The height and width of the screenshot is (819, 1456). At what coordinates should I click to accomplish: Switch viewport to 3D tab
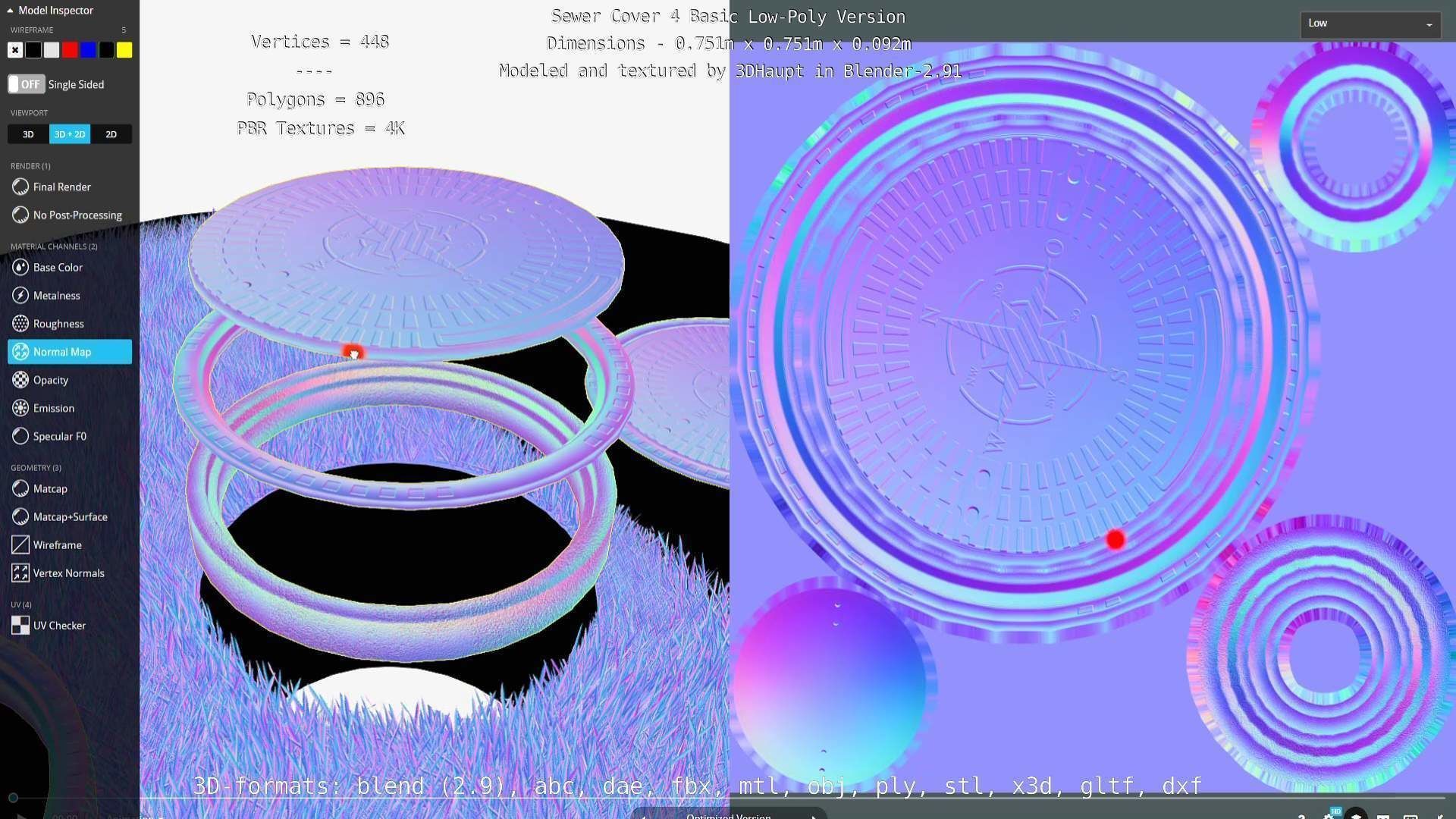pos(28,134)
